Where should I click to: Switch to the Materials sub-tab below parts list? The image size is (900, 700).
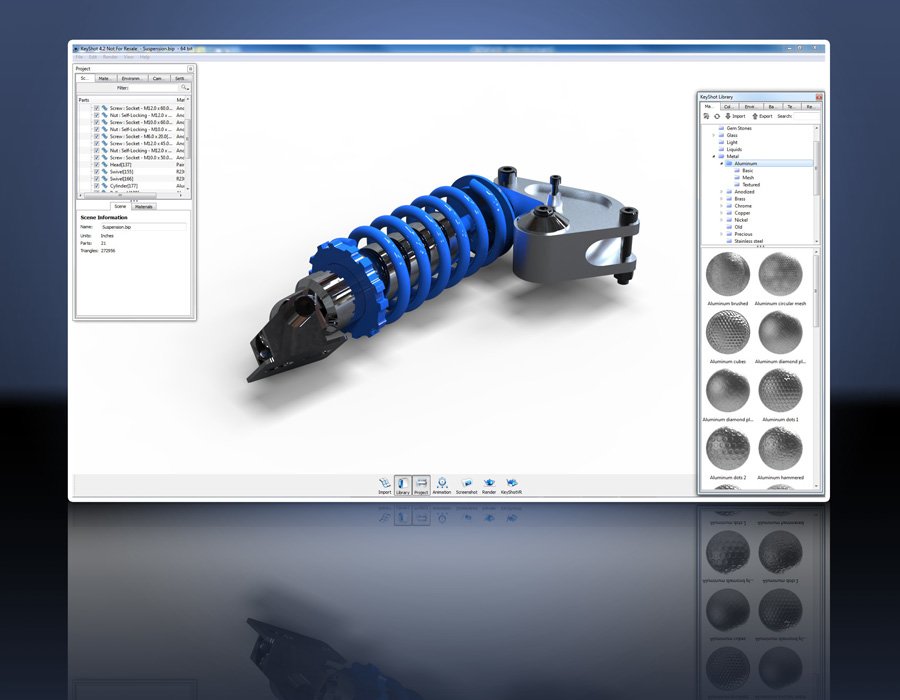(143, 207)
